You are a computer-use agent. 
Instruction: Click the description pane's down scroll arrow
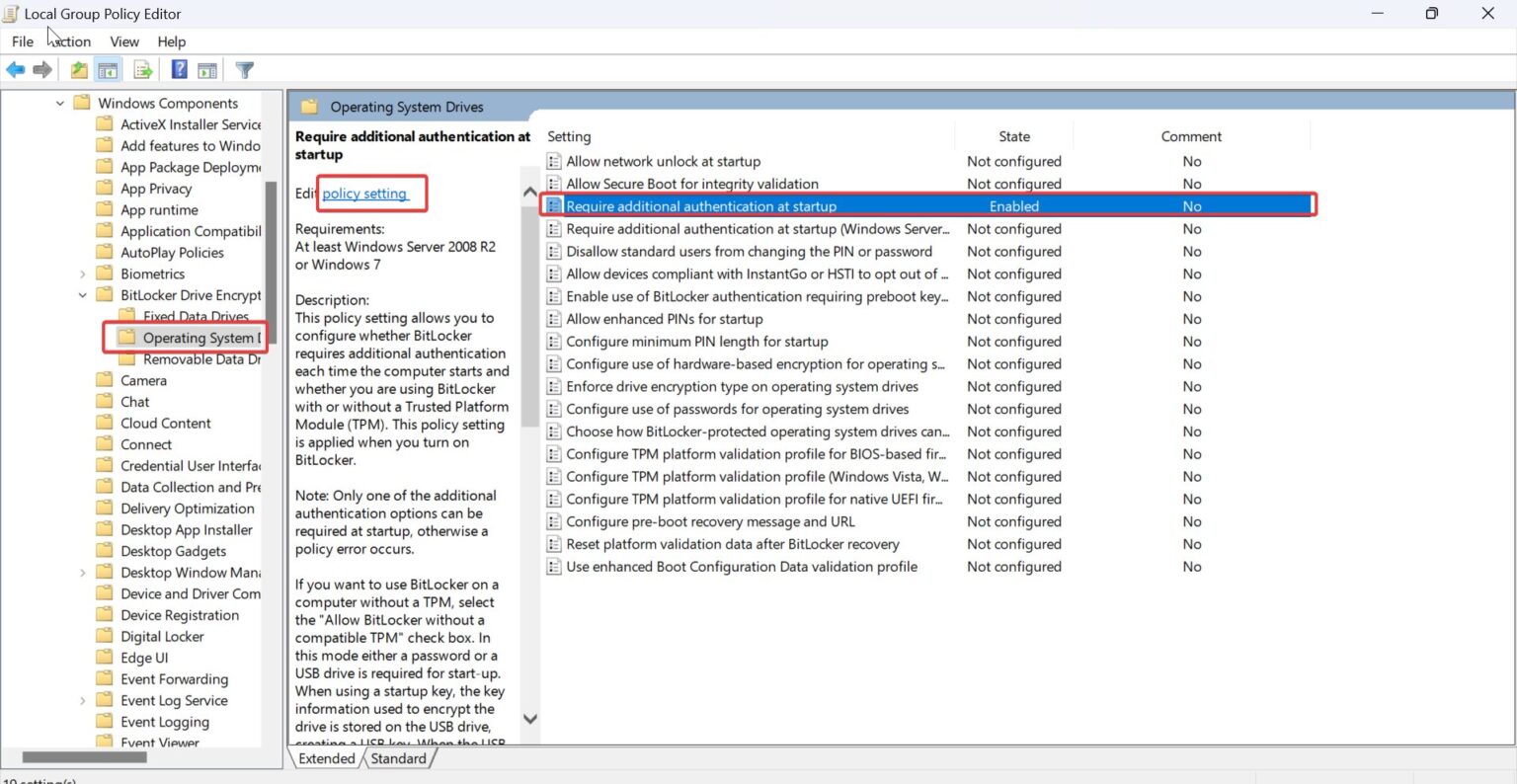(530, 719)
